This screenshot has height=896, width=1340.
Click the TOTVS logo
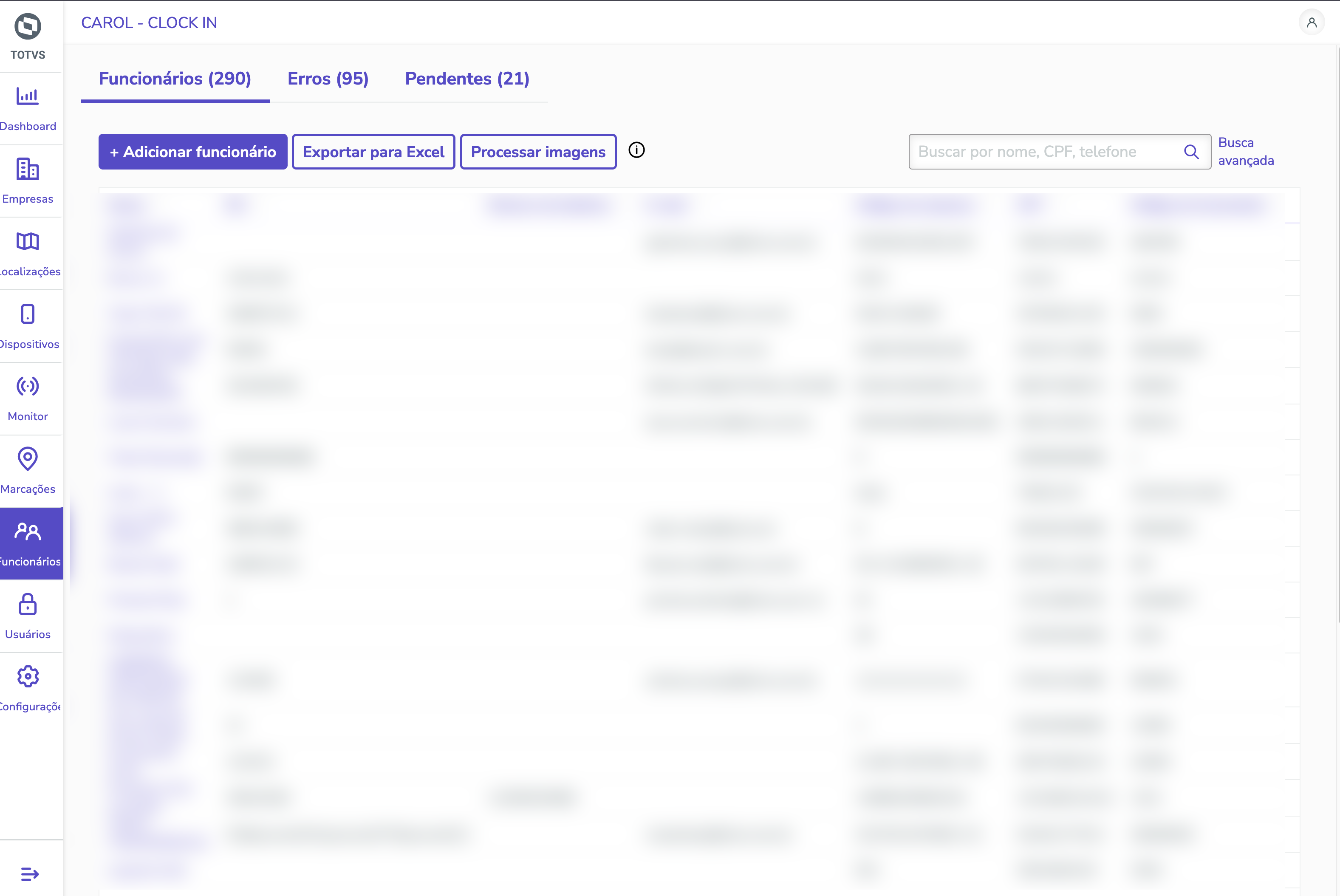[28, 27]
